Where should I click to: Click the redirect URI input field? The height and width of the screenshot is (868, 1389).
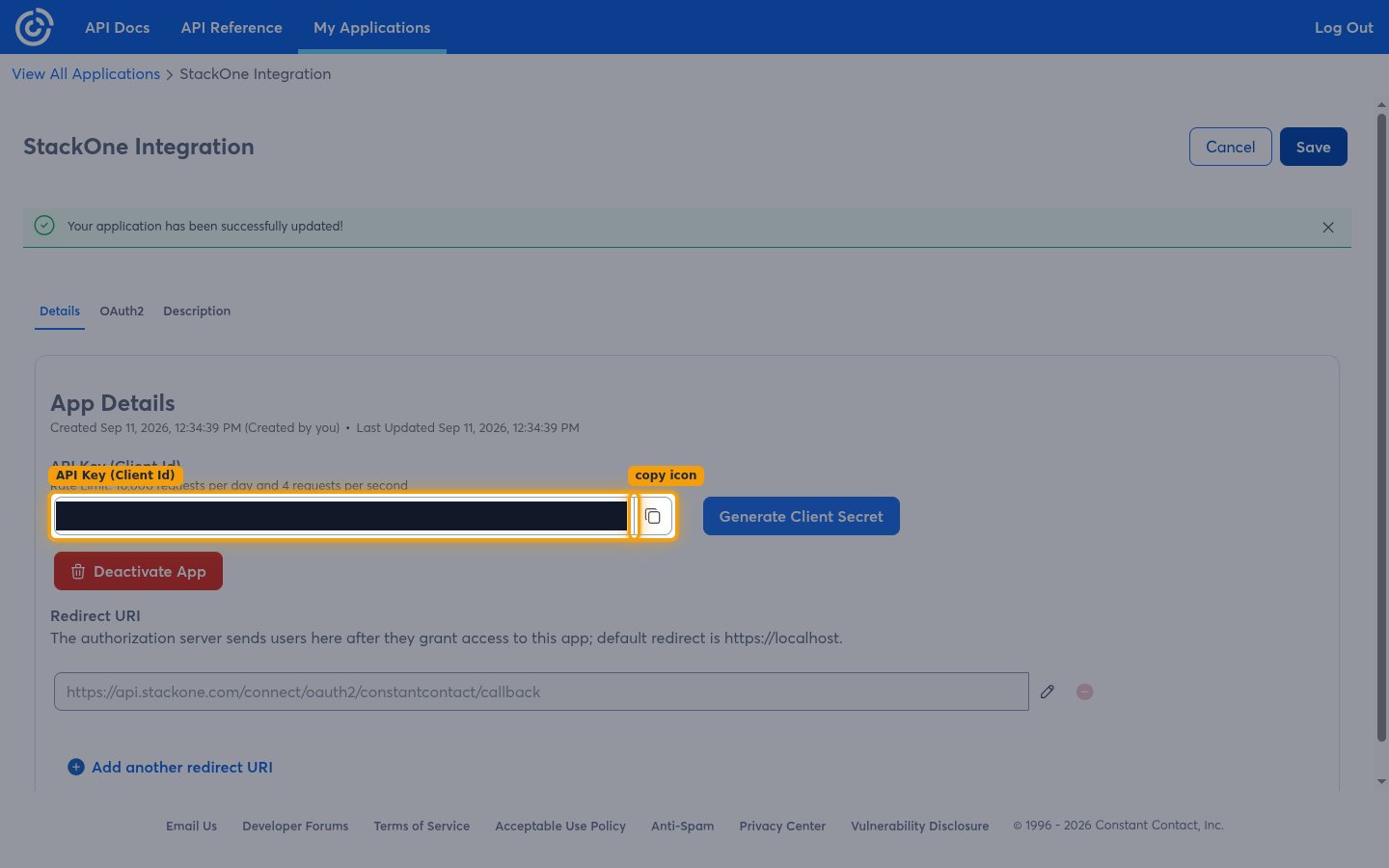[541, 692]
